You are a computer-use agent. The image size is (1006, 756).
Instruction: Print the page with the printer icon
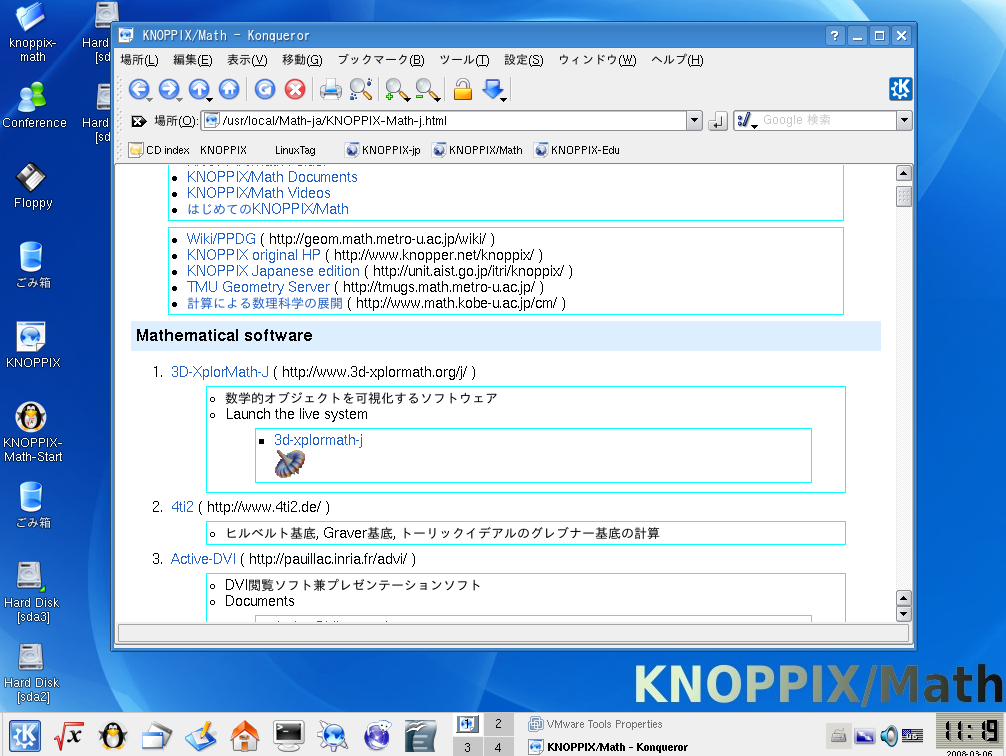330,89
